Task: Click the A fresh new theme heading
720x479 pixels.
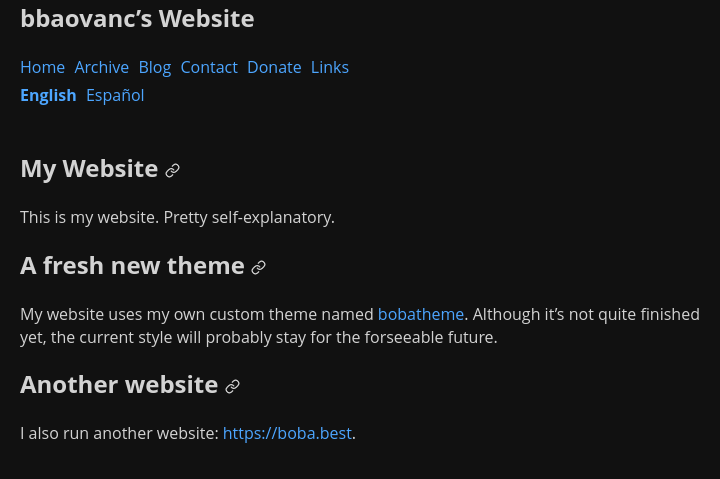Action: pos(132,265)
